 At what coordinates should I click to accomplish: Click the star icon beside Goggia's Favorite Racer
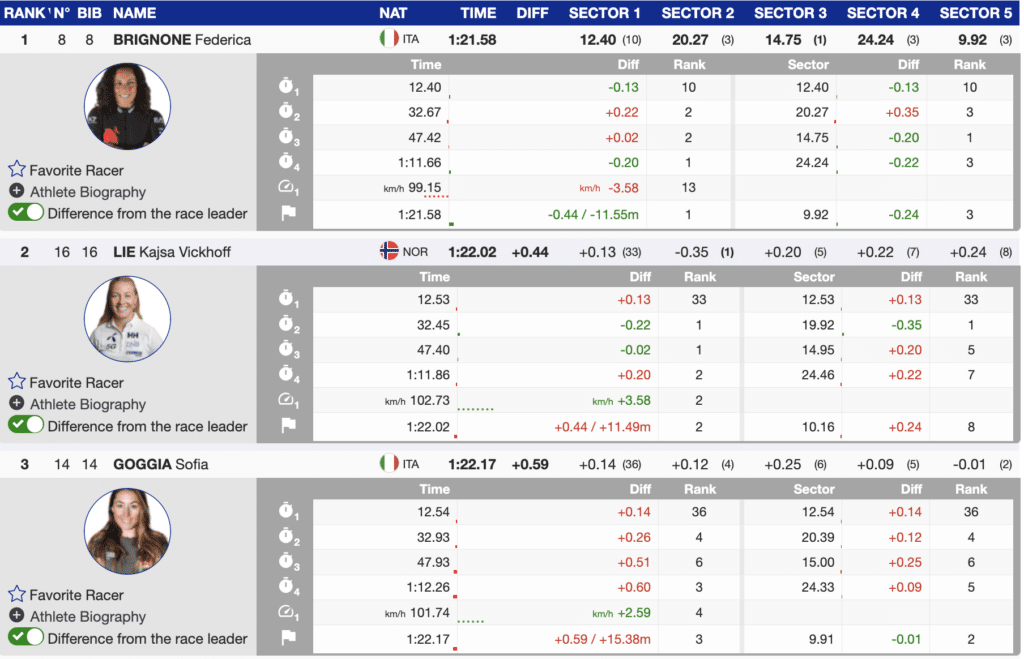click(x=17, y=595)
